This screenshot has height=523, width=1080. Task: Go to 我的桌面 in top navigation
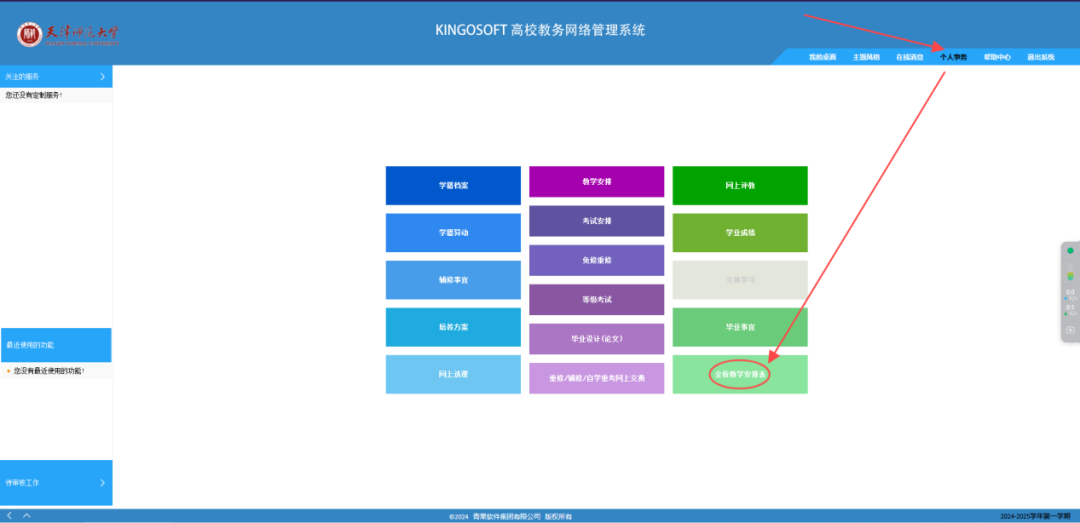(x=822, y=57)
